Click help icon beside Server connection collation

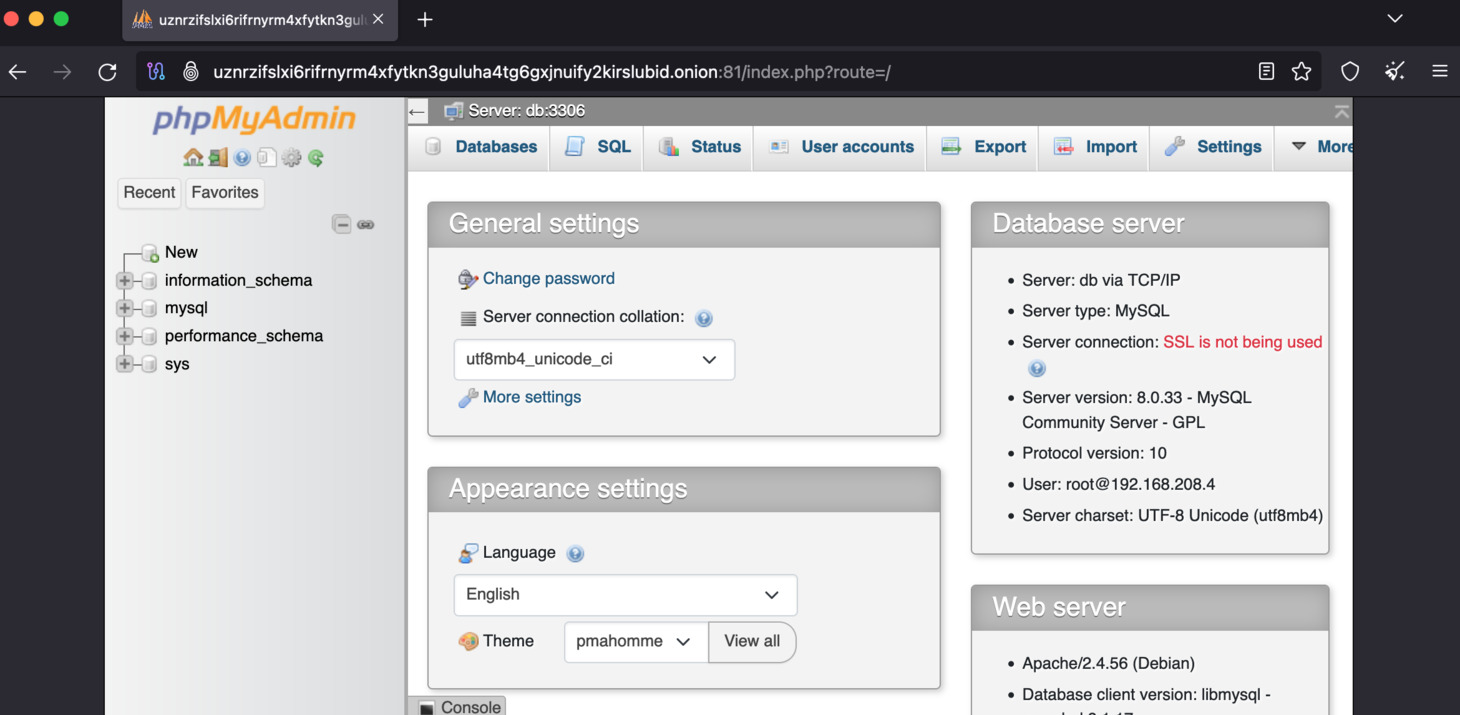[704, 318]
